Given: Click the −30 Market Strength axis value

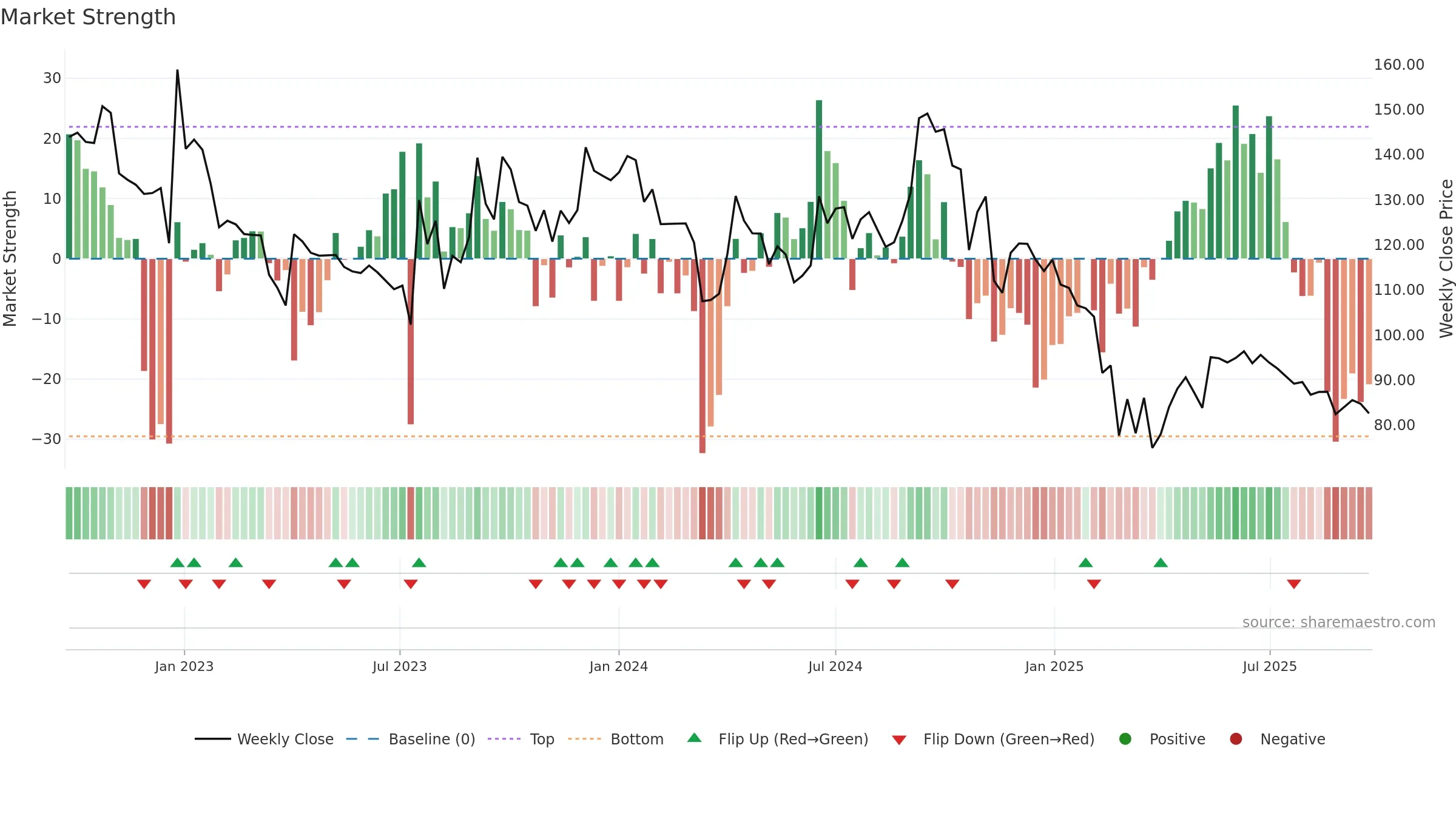Looking at the screenshot, I should 47,439.
